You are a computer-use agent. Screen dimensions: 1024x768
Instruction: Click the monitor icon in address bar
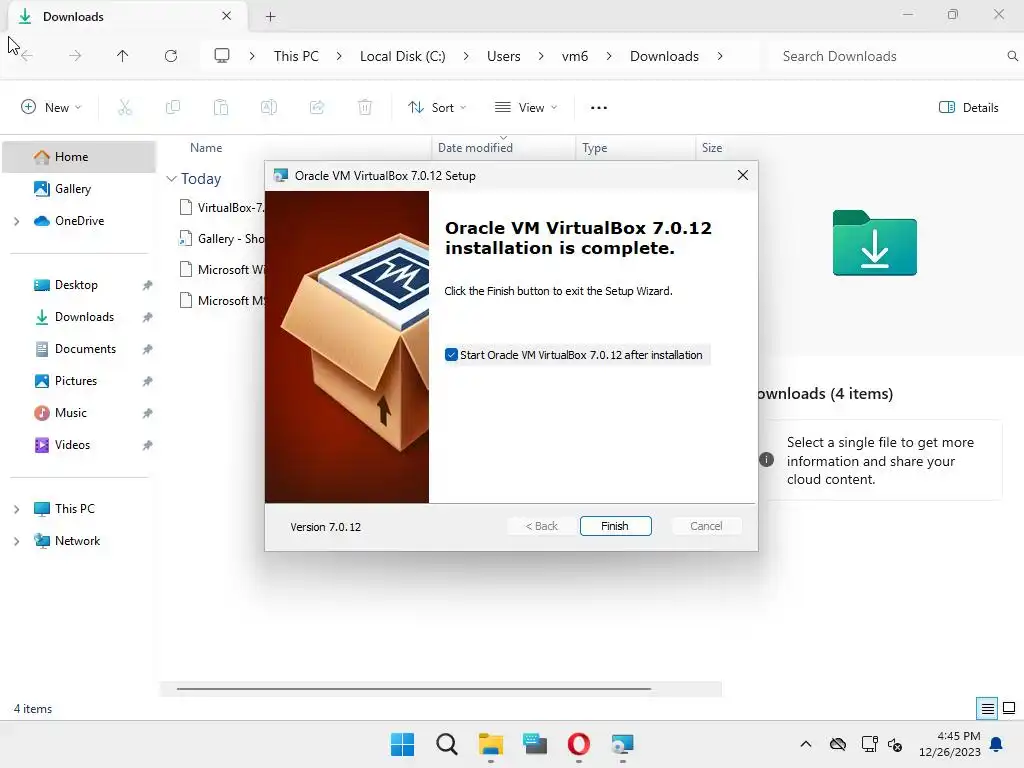click(x=222, y=56)
